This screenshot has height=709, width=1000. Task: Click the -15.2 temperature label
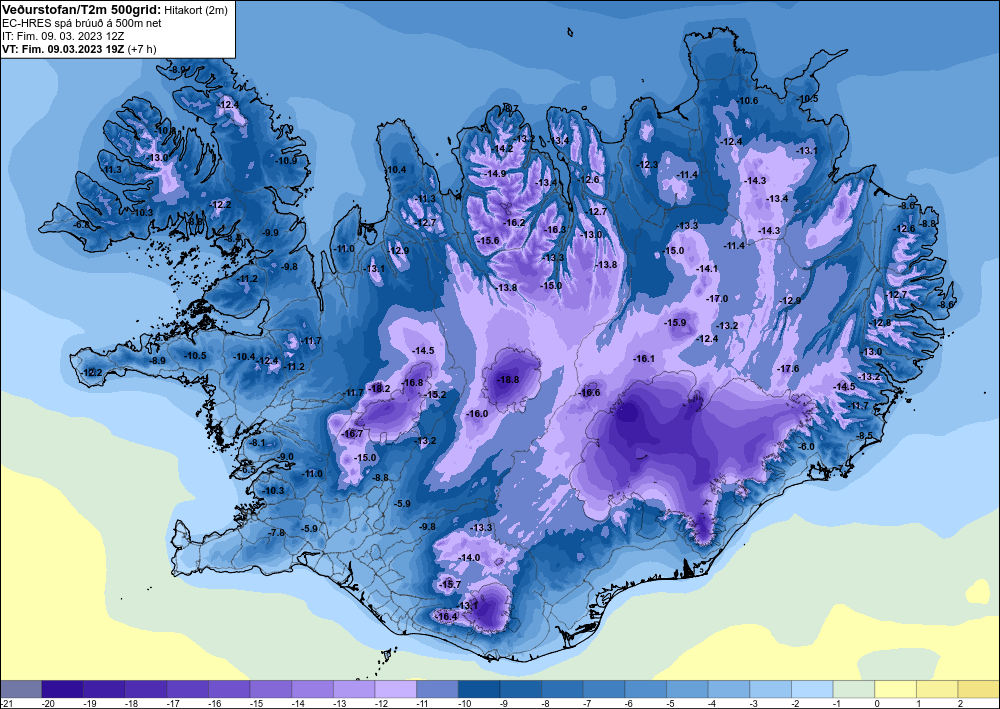click(436, 395)
